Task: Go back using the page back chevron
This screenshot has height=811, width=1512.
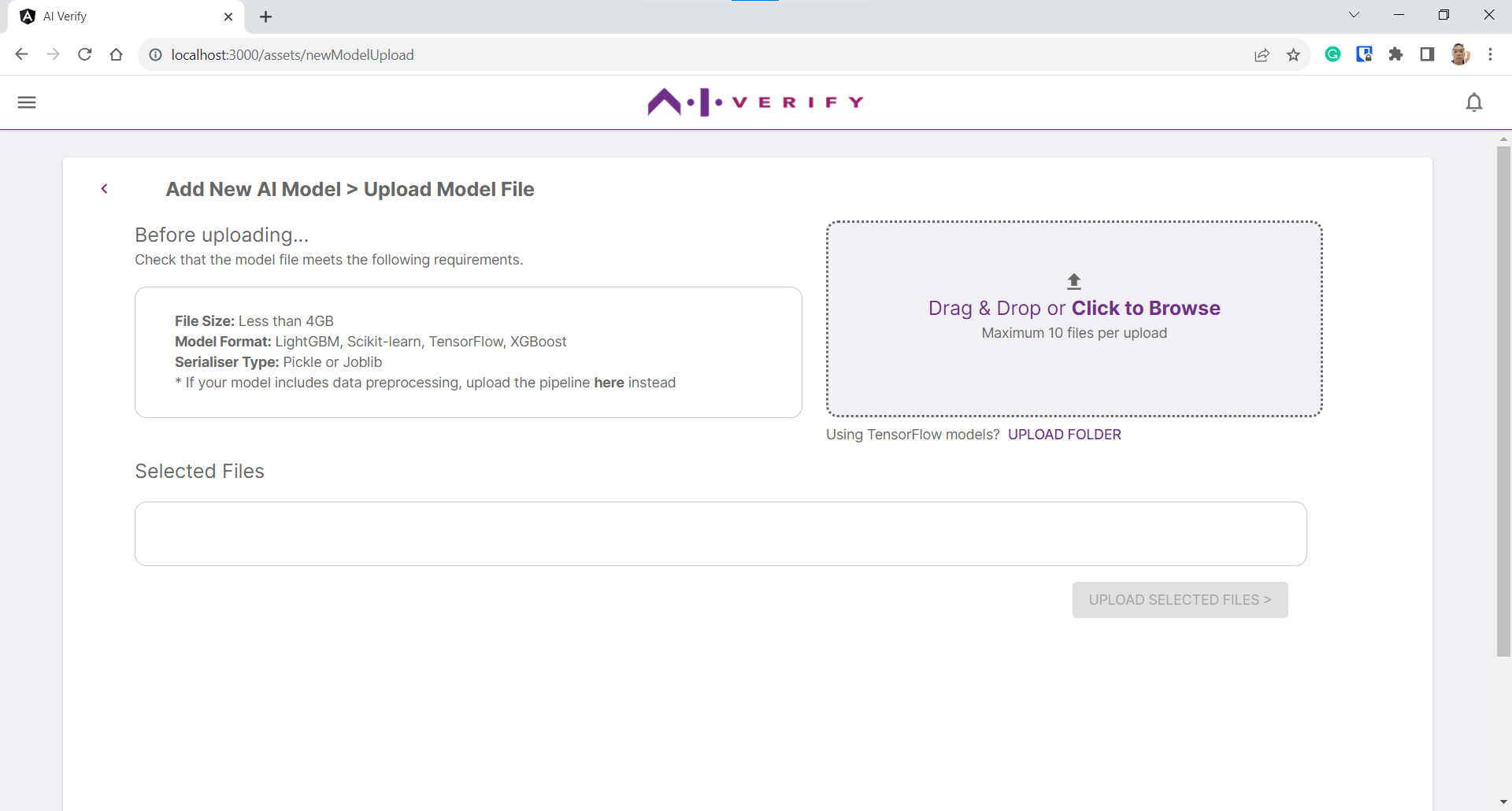Action: [105, 189]
